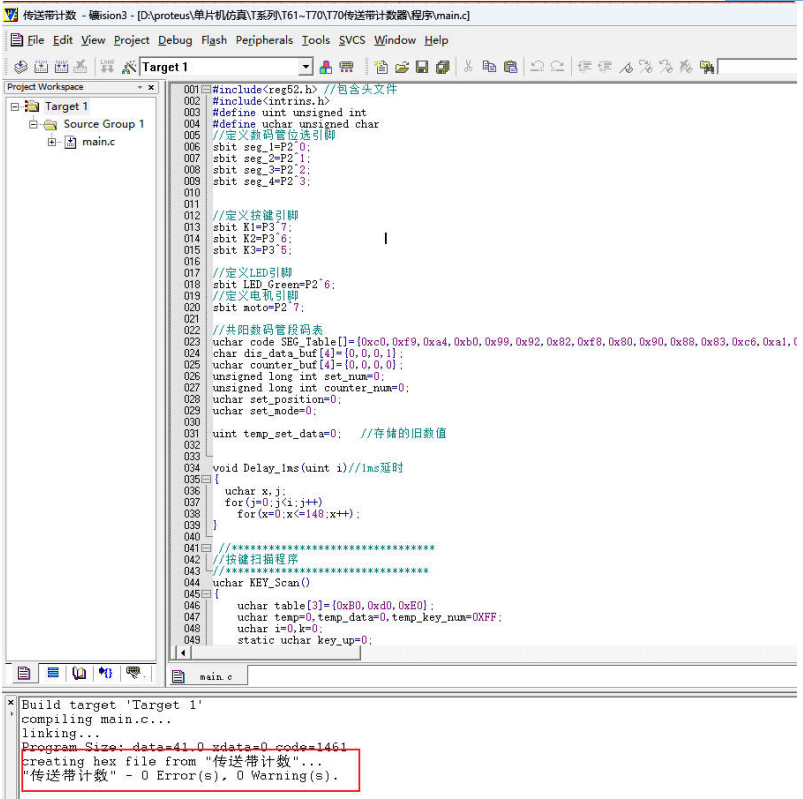Click the Cut scissors icon
Screen dimensions: 803x799
(x=468, y=66)
